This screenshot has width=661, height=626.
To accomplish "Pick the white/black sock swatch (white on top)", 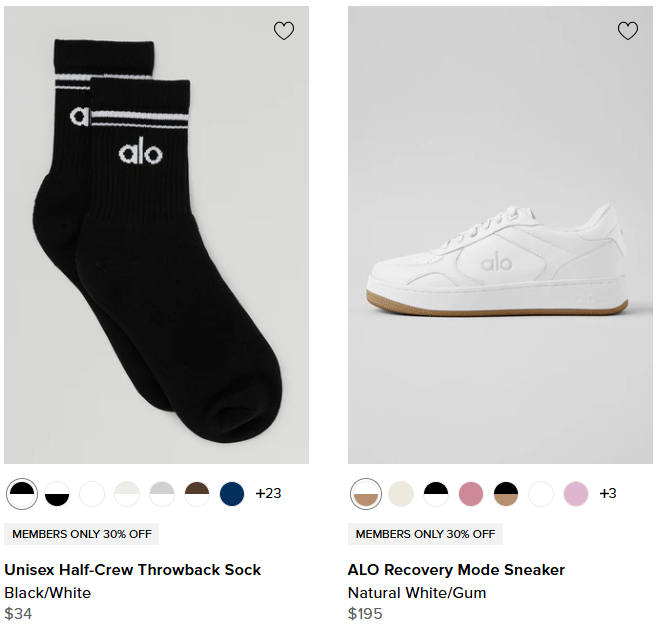I will (57, 493).
